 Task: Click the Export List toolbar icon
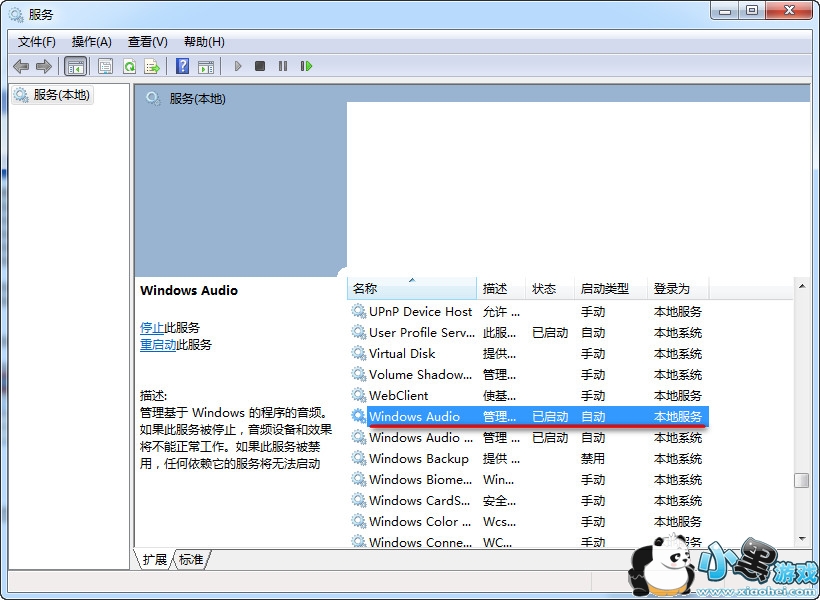(152, 66)
